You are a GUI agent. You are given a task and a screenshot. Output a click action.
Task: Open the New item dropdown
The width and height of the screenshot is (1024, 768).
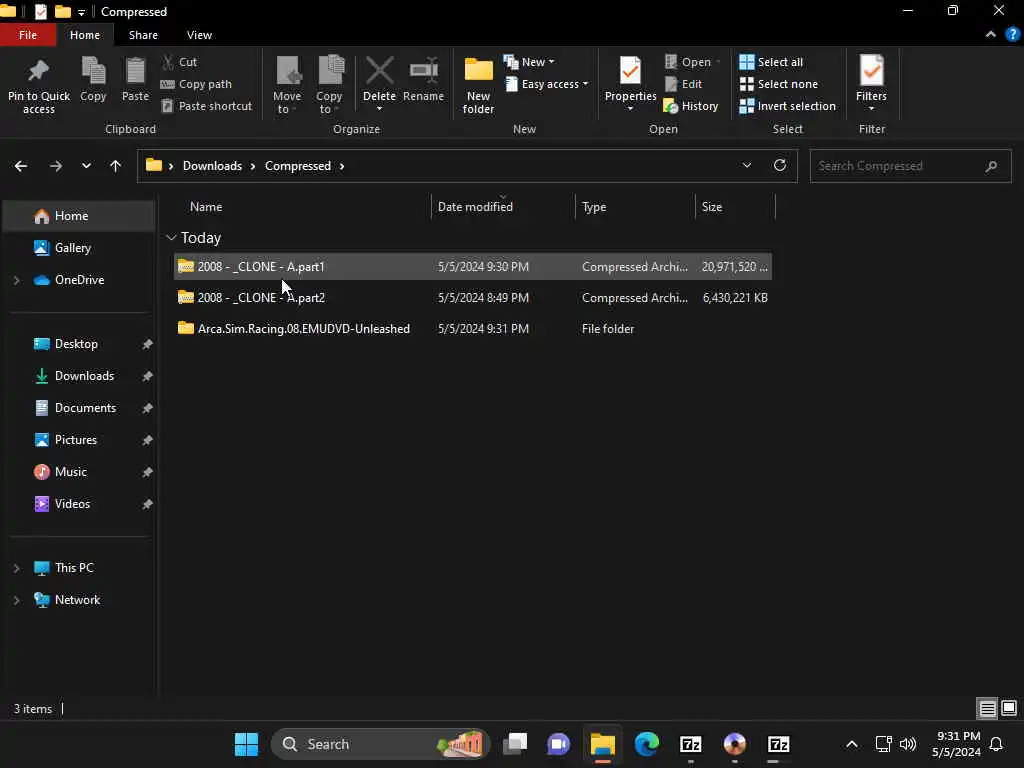tap(529, 62)
